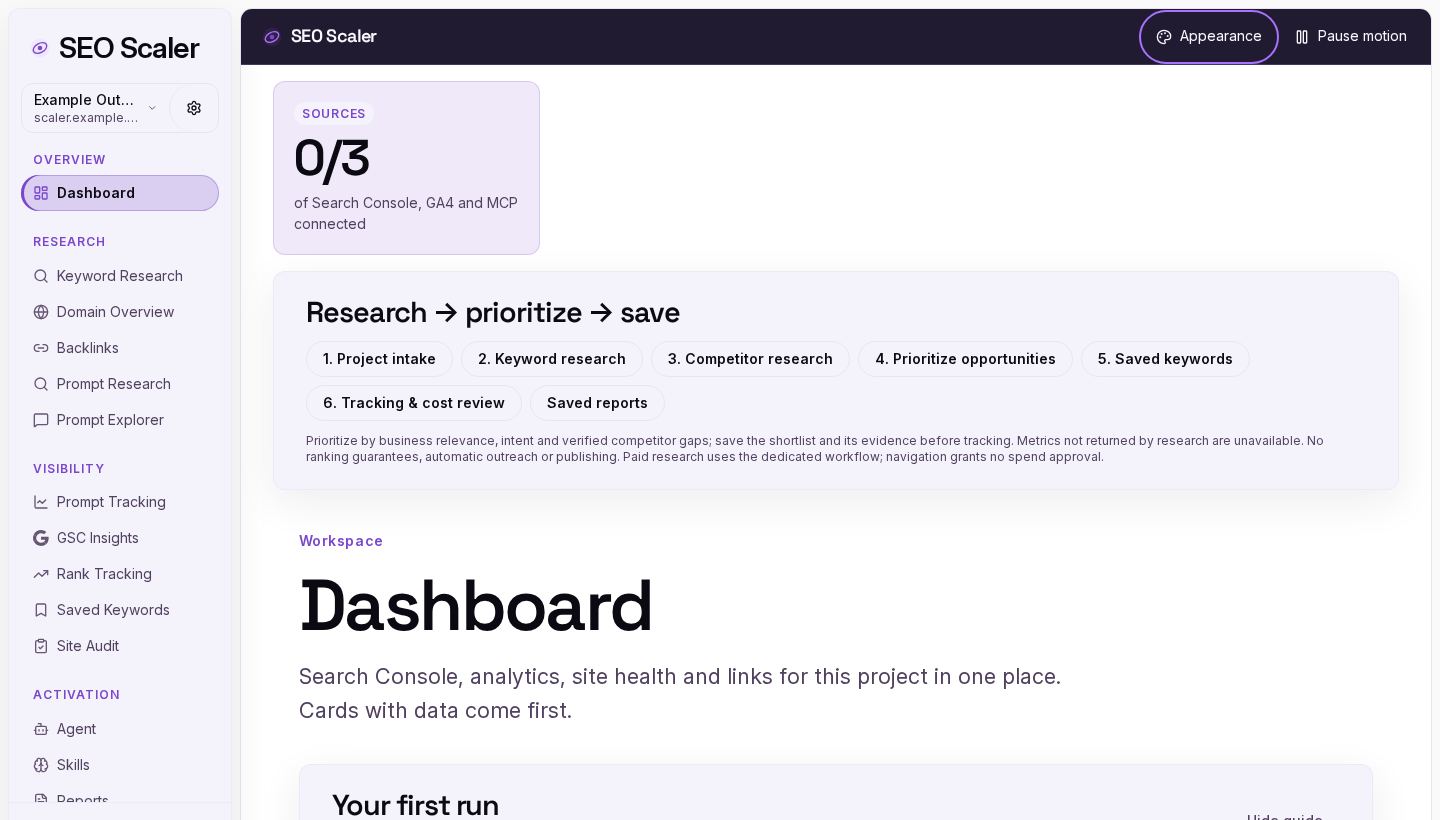1440x820 pixels.
Task: Click the top bar SEO Scaler logo icon
Action: click(272, 37)
